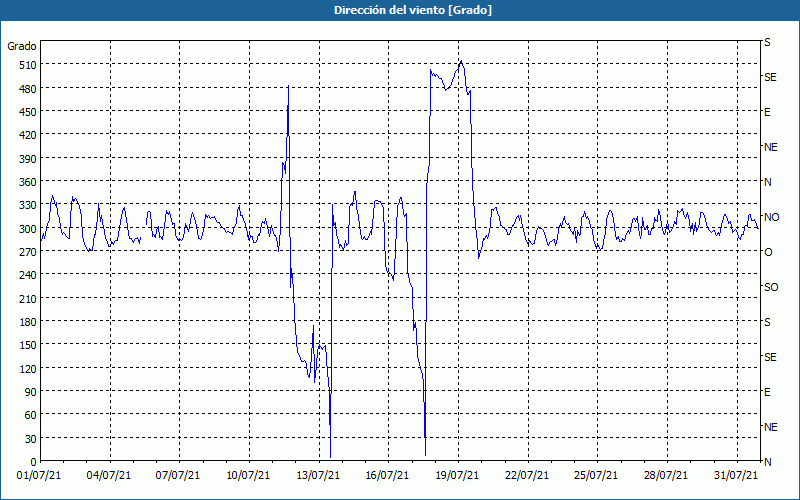
Task: Select the 16/07/21 date tick label
Action: pos(387,476)
